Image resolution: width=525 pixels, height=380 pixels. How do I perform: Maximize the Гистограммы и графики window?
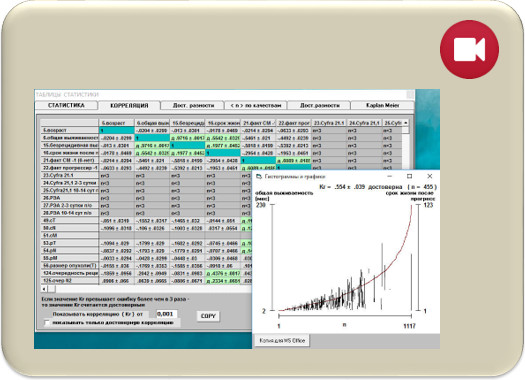pos(409,176)
